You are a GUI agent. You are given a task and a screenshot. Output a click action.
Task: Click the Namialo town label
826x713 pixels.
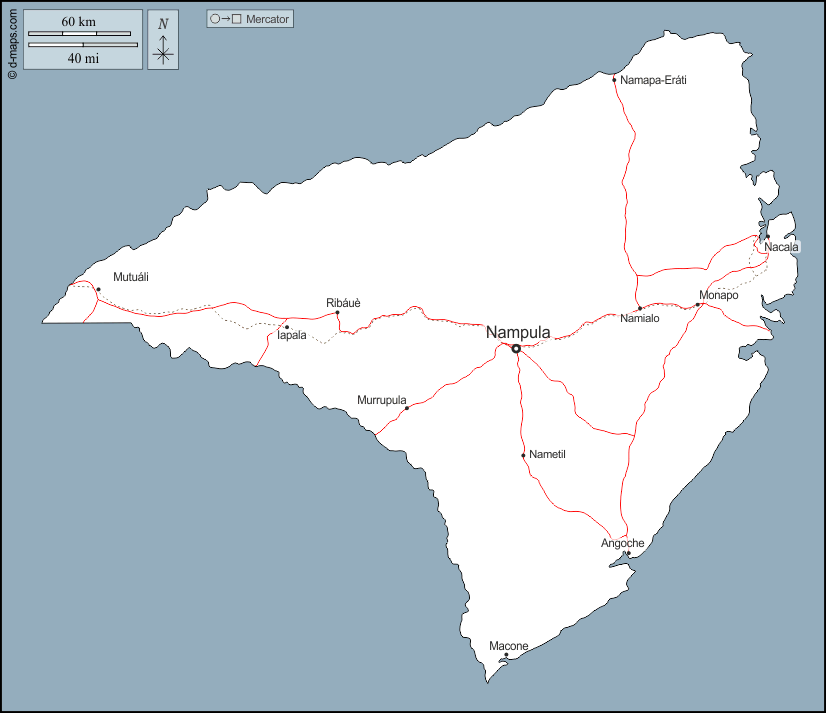(x=640, y=319)
